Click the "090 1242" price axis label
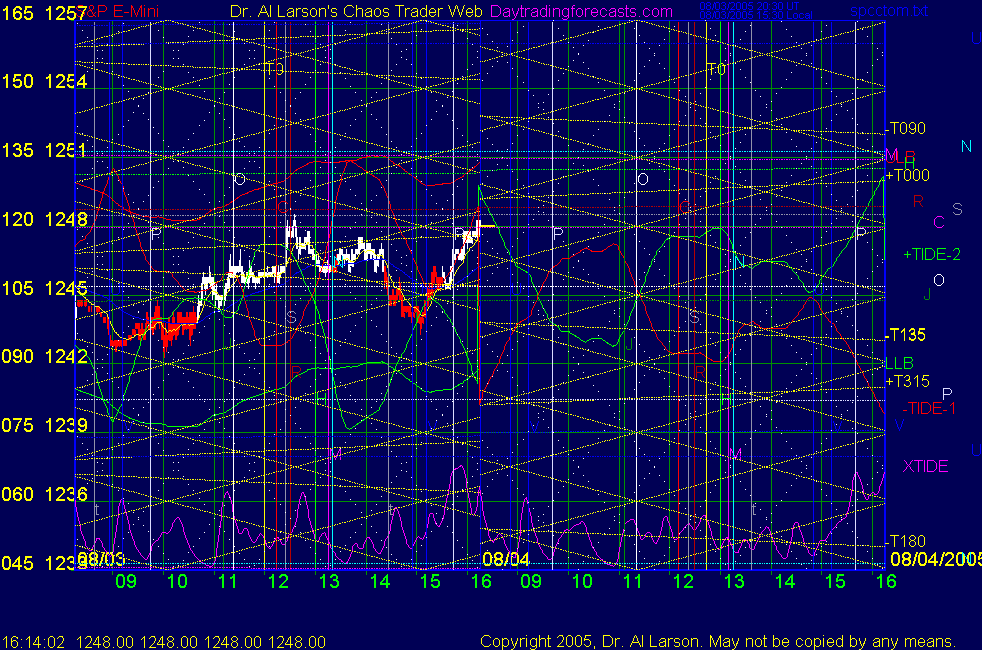Image resolution: width=982 pixels, height=650 pixels. click(x=44, y=356)
